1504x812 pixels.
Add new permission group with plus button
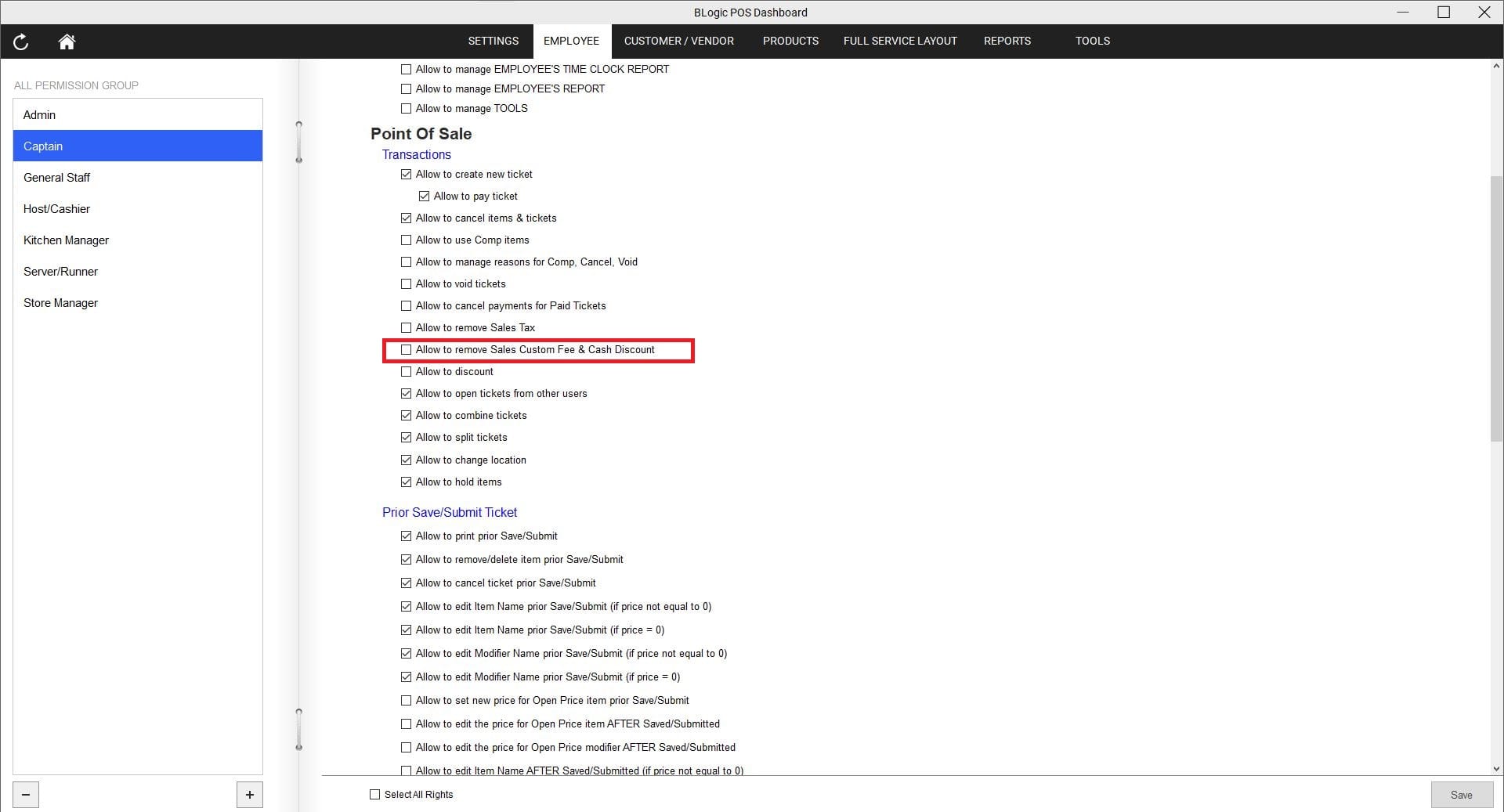[249, 795]
